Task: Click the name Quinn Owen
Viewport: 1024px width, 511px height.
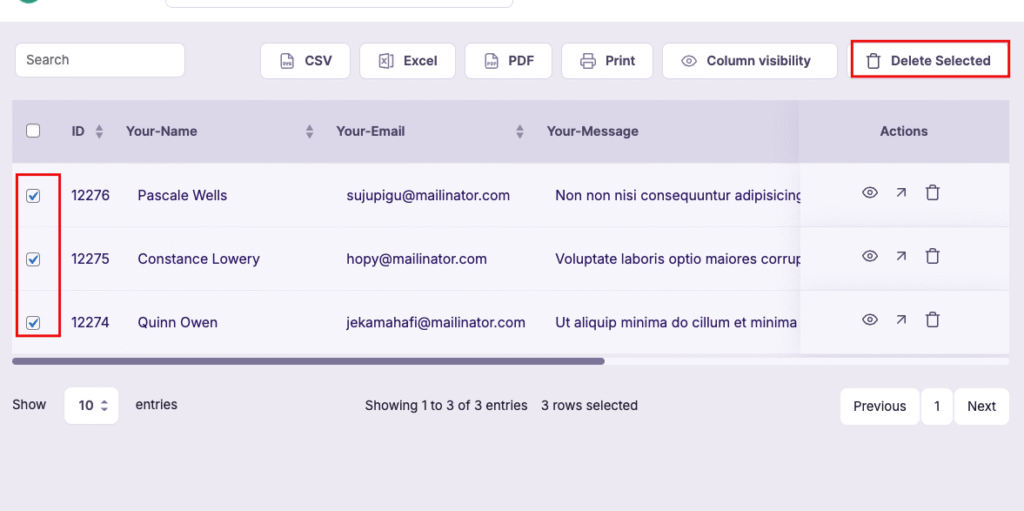Action: click(178, 323)
